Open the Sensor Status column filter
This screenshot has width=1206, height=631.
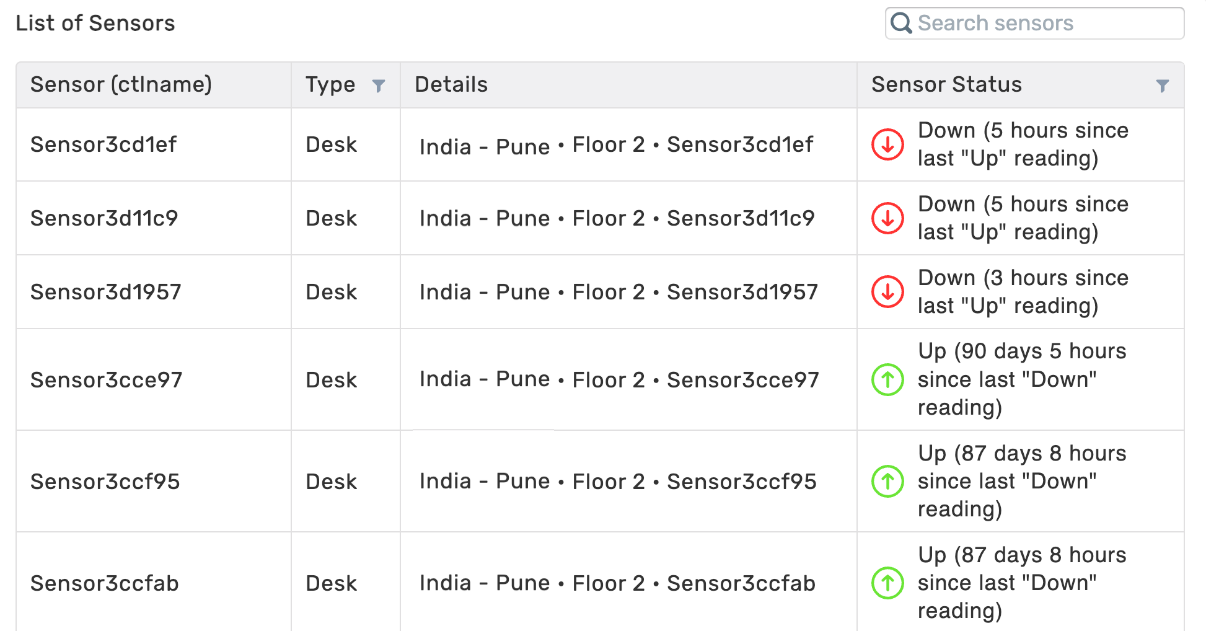[1162, 86]
